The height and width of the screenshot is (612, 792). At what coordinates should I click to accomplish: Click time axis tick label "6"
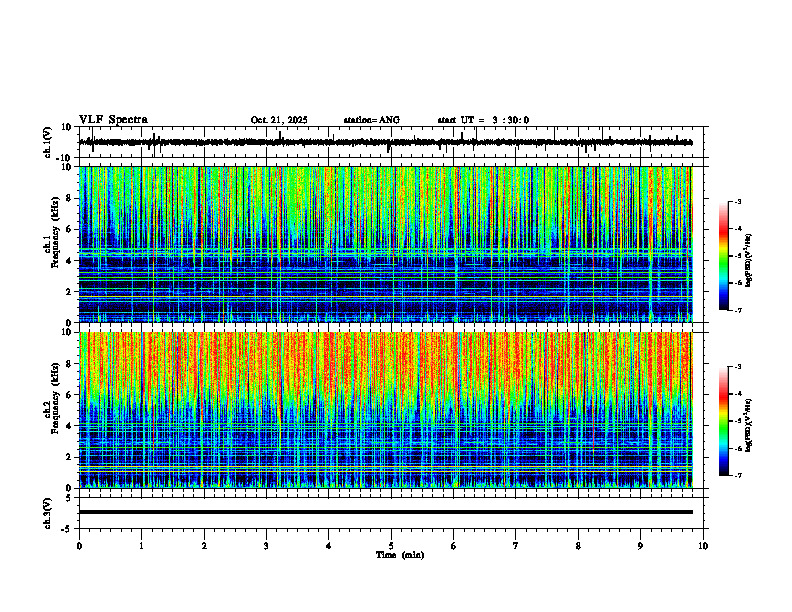tap(454, 546)
